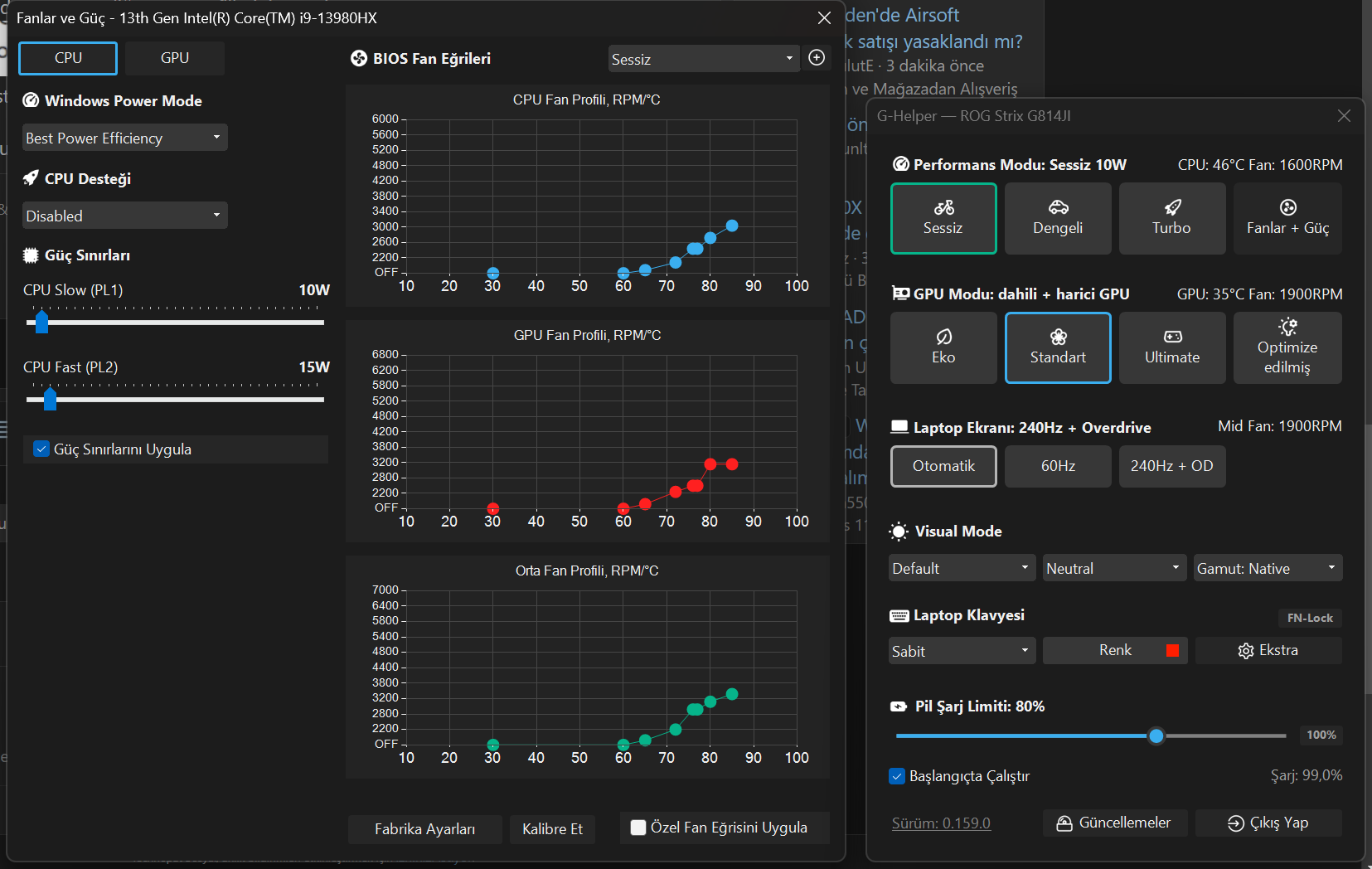
Task: Open Ekstra keyboard settings with gear icon
Action: tap(1268, 650)
